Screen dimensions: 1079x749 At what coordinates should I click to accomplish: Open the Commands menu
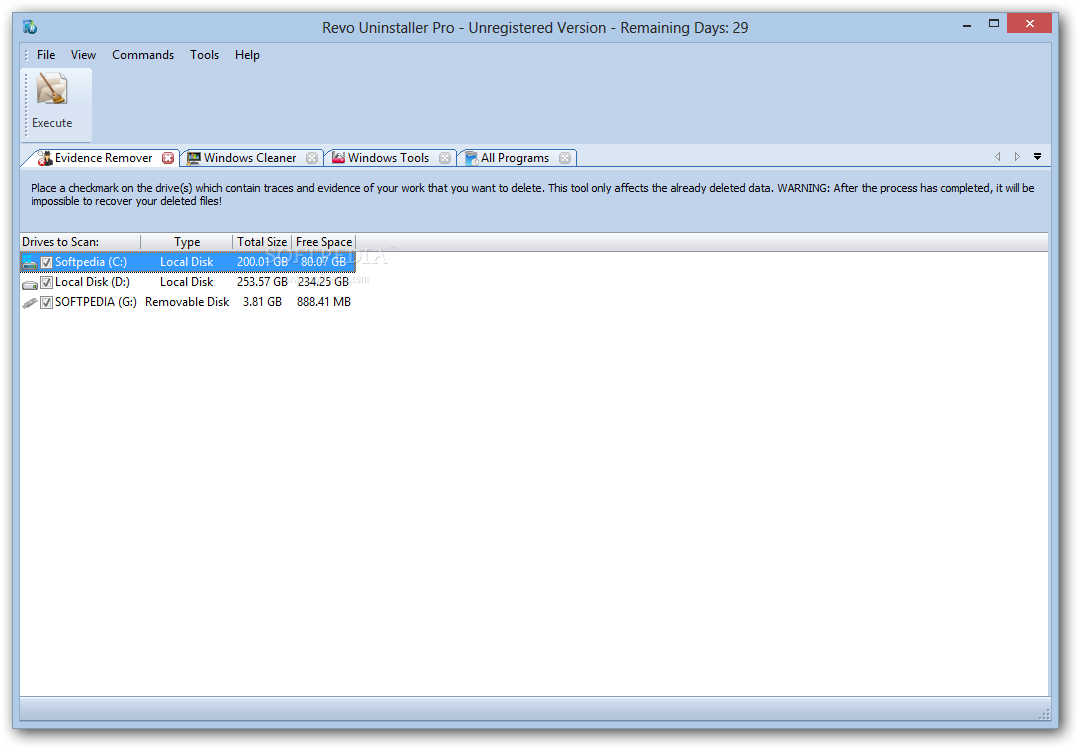coord(143,55)
